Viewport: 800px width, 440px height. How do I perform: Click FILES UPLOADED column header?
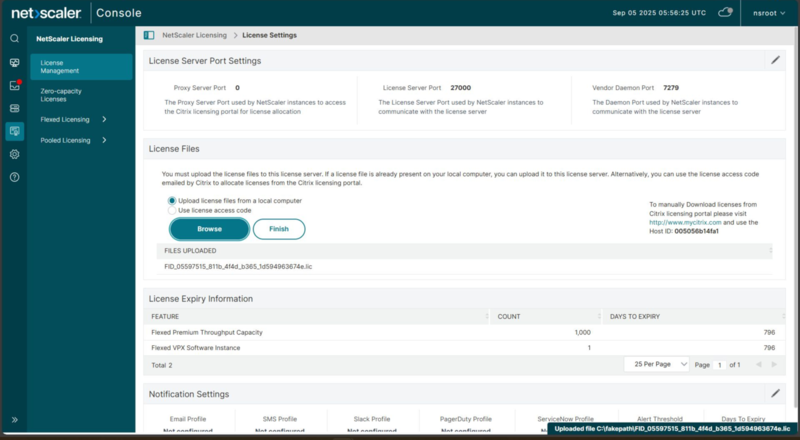tap(464, 251)
